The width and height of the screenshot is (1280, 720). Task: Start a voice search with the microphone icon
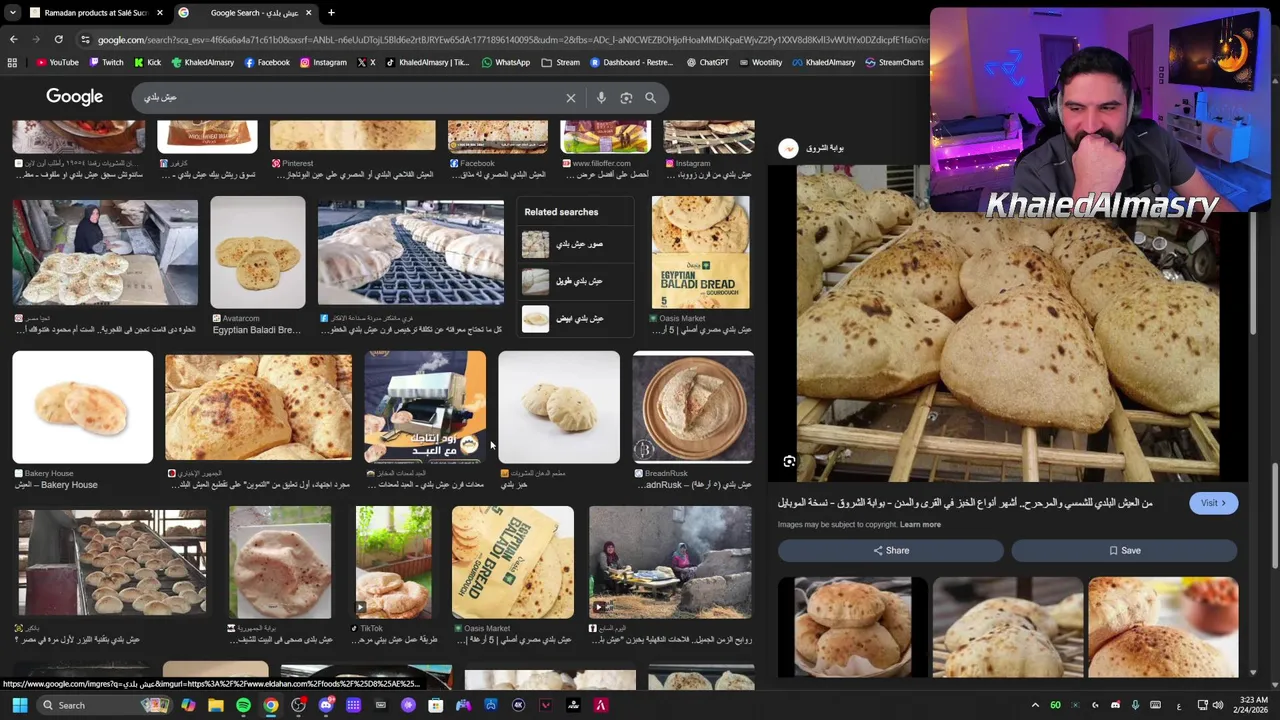tap(601, 98)
